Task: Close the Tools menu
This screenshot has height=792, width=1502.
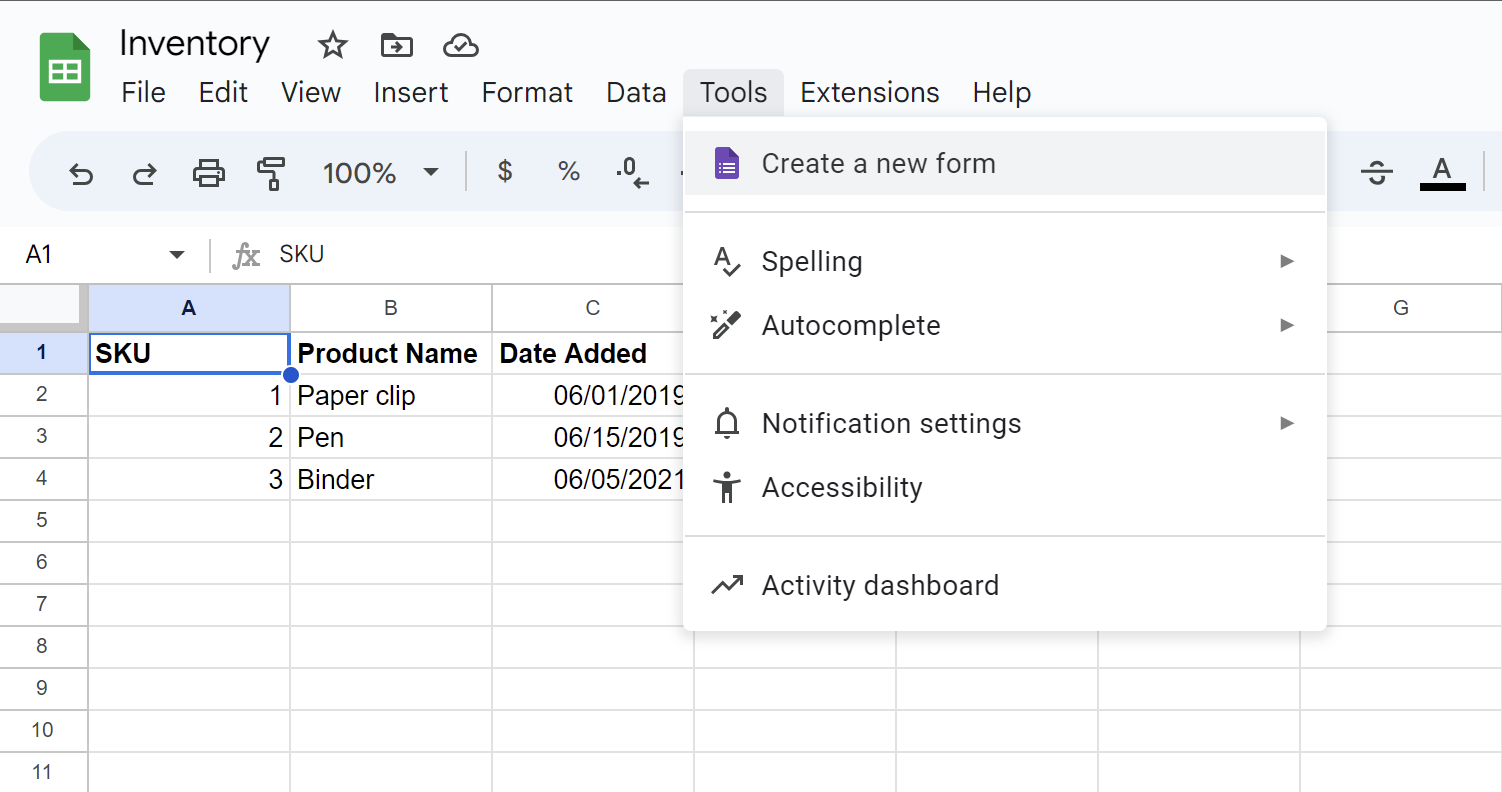Action: point(733,93)
